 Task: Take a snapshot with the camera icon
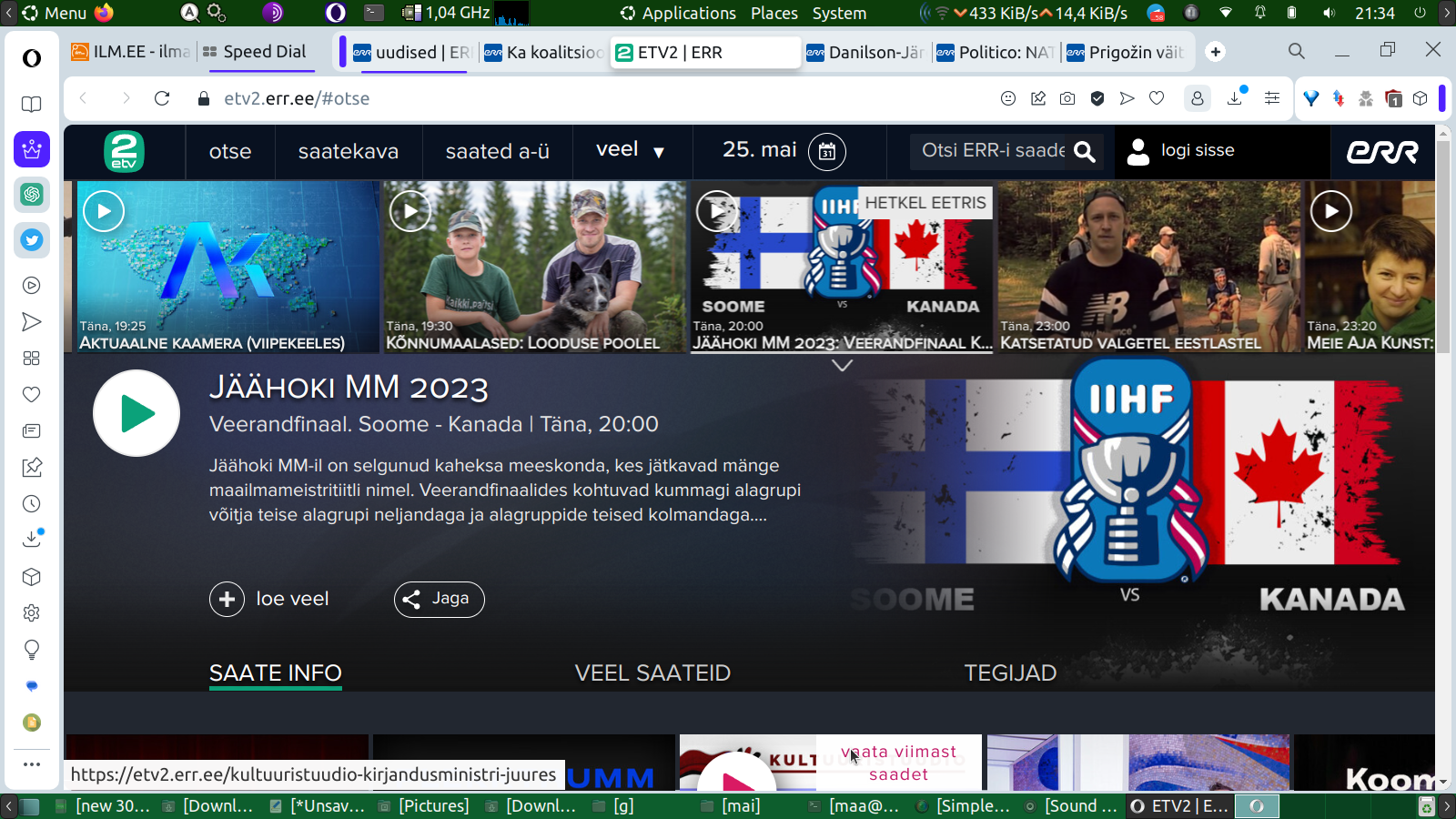pos(1067,98)
